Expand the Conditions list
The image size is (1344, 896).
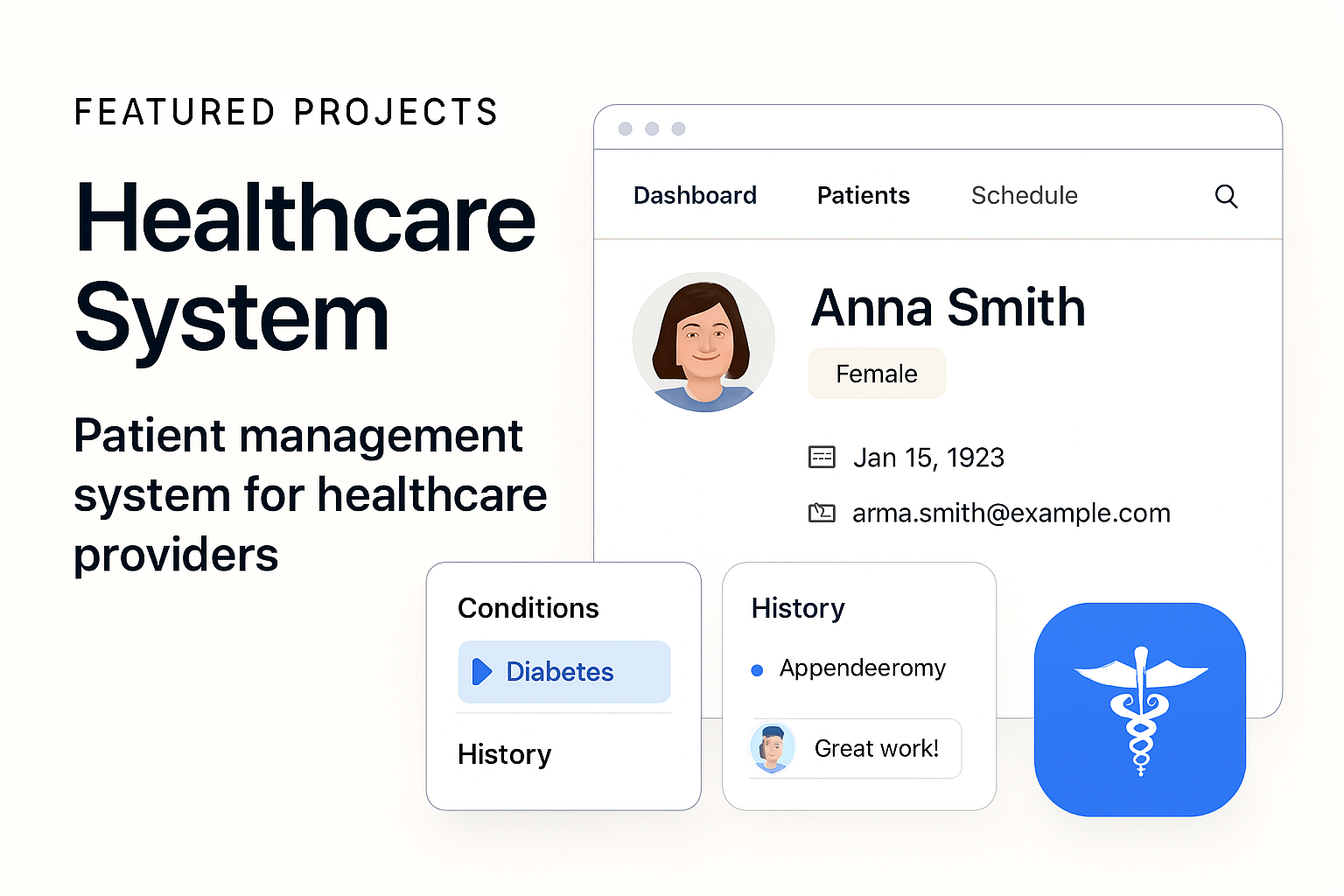pyautogui.click(x=528, y=608)
